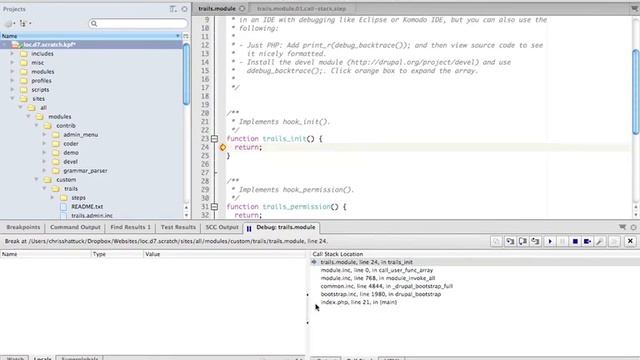
Task: Select the devel folder
Action: pos(70,162)
